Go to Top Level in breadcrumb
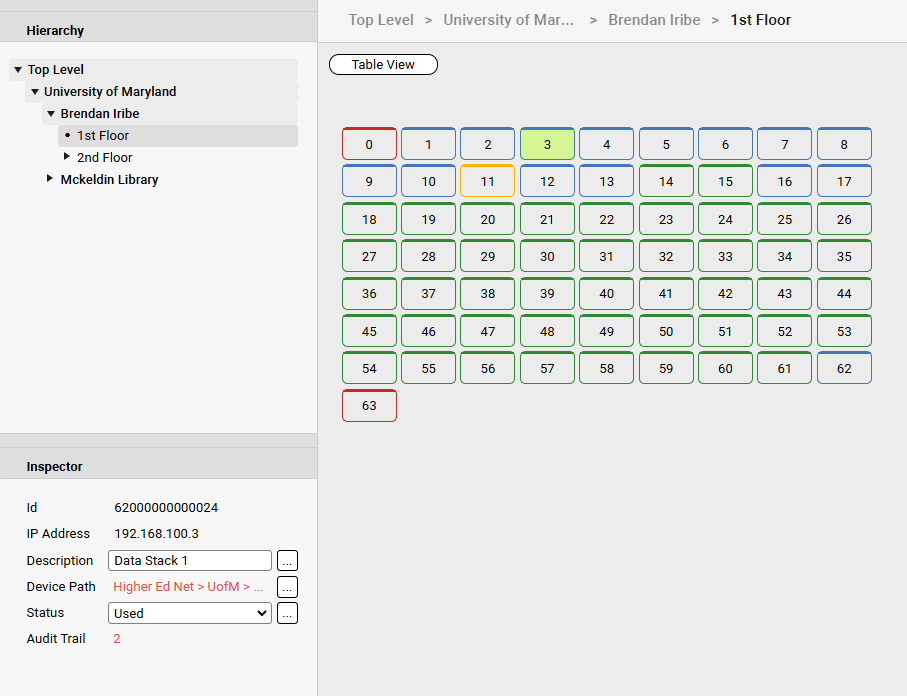907x696 pixels. pos(381,20)
